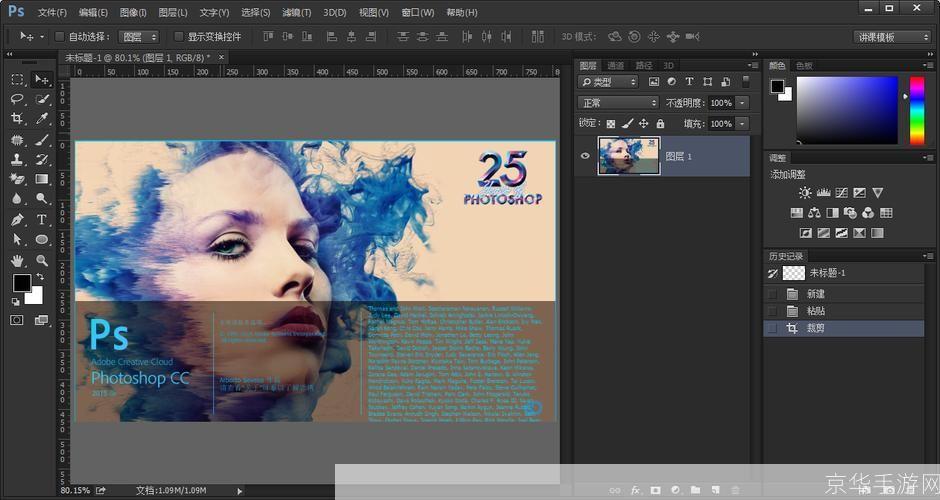Viewport: 940px width, 500px height.
Task: Select the Eraser tool
Action: [x=17, y=179]
